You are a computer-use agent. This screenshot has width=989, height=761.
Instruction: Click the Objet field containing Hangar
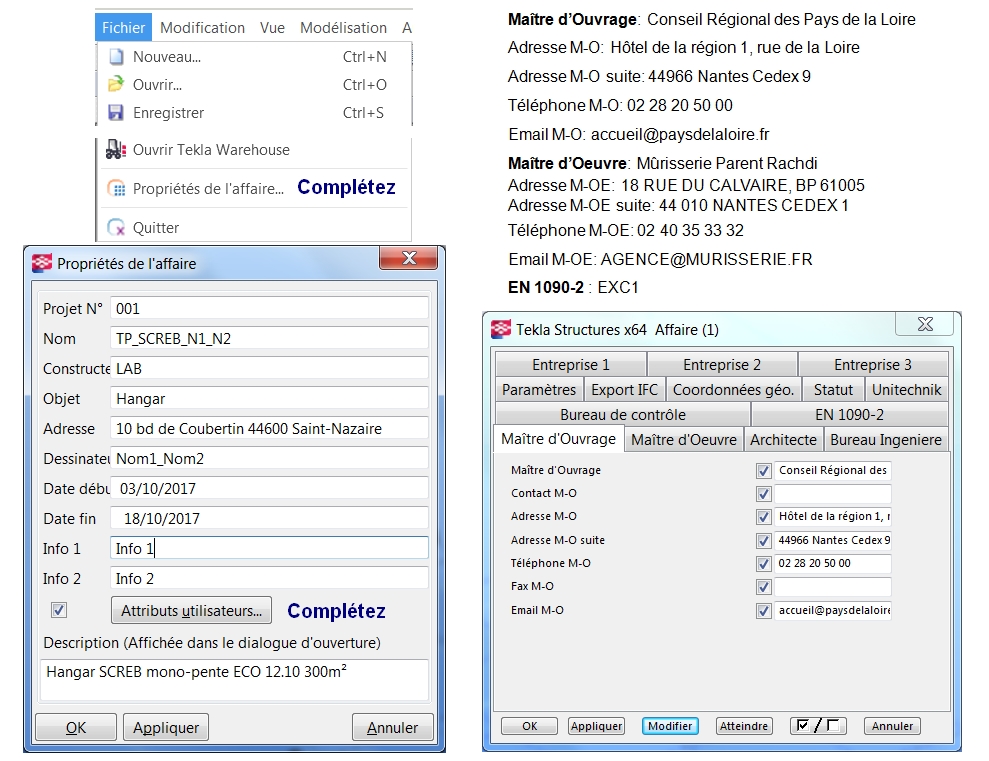click(x=269, y=398)
